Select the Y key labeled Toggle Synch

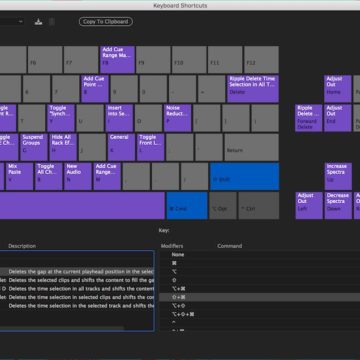61,118
